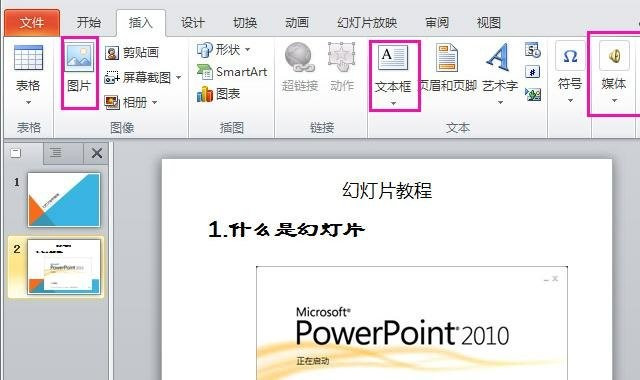The image size is (640, 380).
Task: Click the 媒体 speaker media icon
Action: [614, 56]
